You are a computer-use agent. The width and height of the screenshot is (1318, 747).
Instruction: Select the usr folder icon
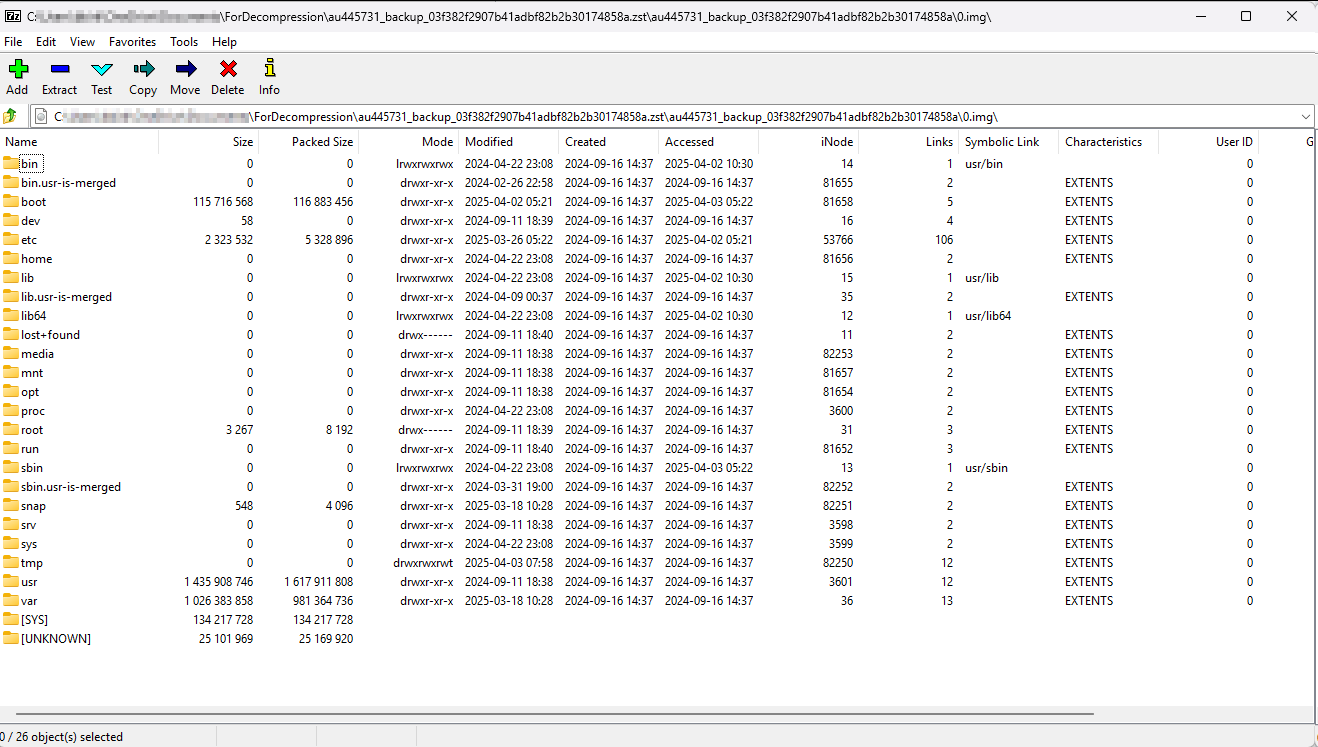[x=11, y=582]
